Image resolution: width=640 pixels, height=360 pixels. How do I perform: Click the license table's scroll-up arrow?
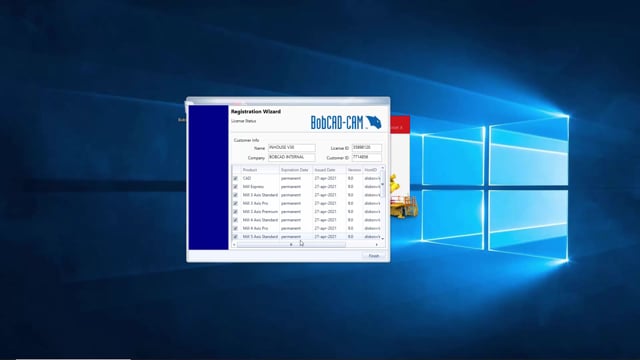(x=382, y=168)
